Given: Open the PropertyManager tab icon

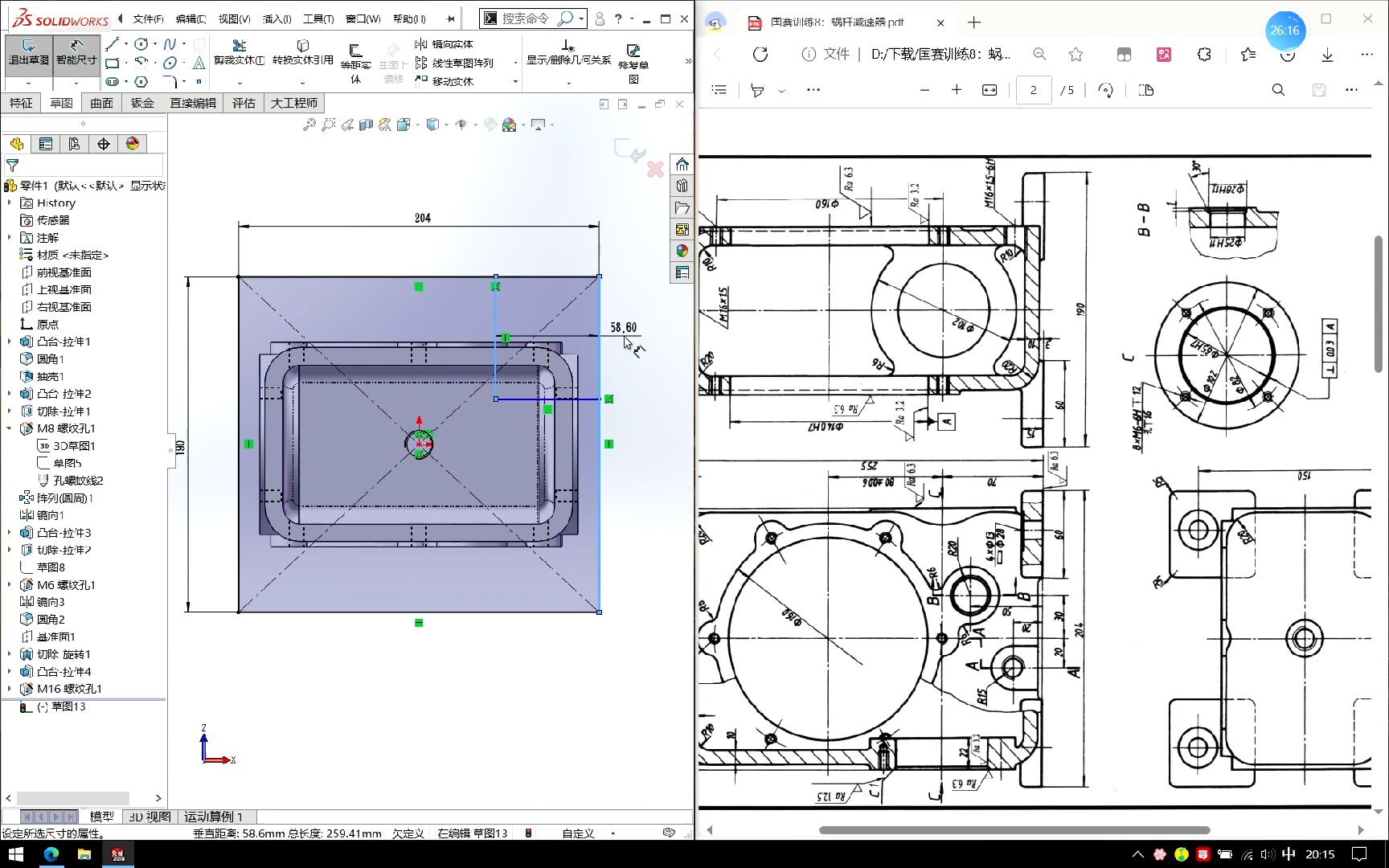Looking at the screenshot, I should pyautogui.click(x=46, y=144).
